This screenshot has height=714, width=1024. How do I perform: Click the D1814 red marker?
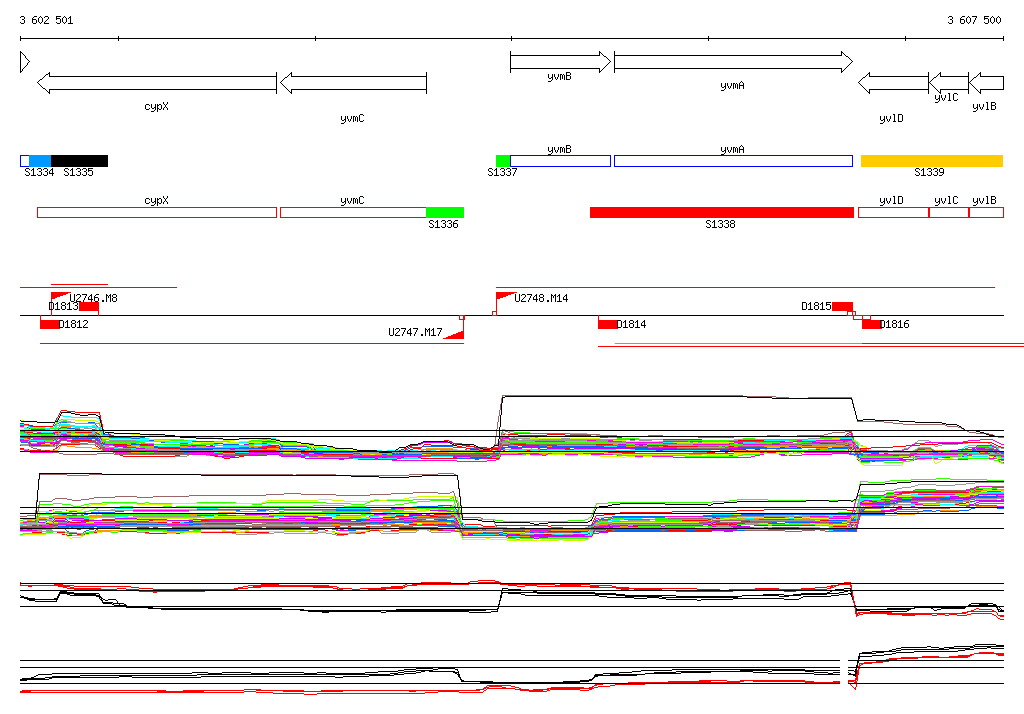point(607,324)
